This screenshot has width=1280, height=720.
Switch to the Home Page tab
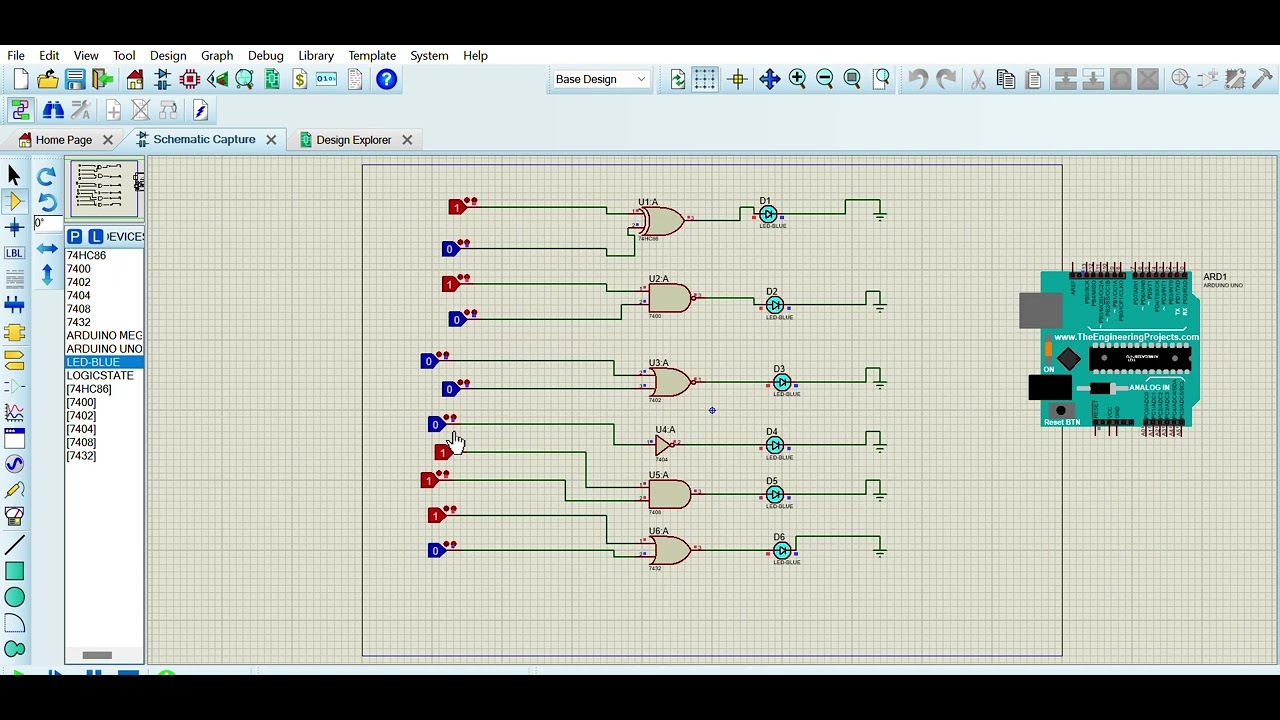tap(63, 140)
